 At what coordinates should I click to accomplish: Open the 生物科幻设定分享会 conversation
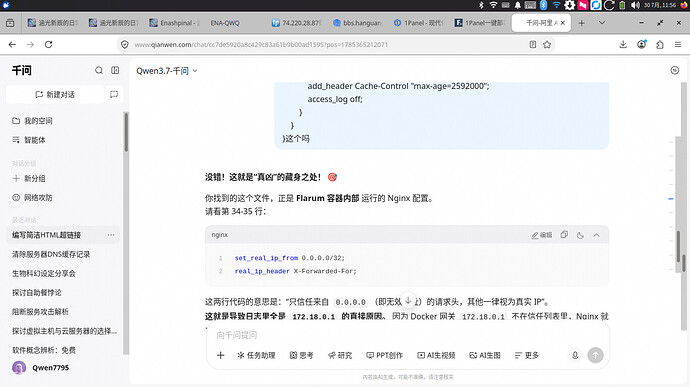44,273
